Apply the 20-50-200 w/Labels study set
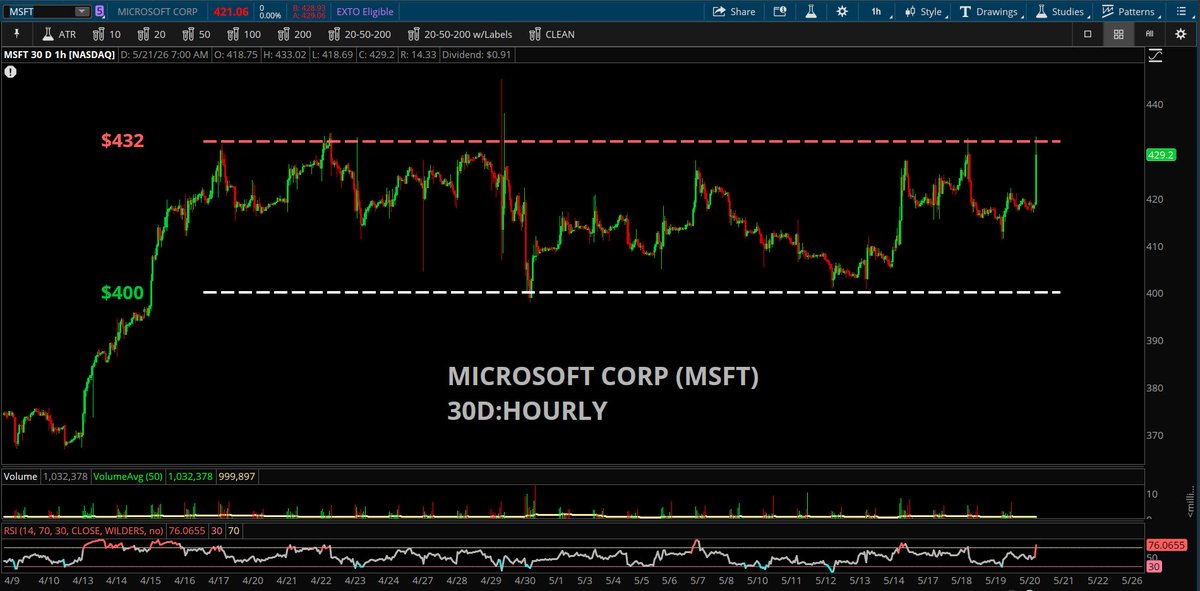 [459, 34]
